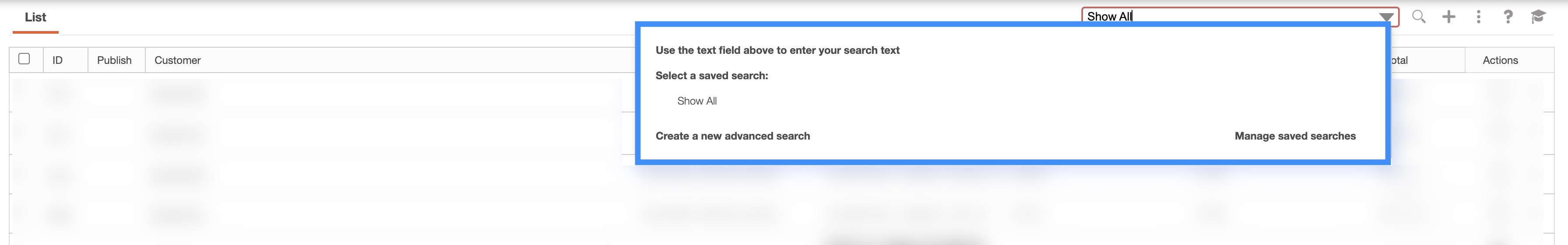1568x245 pixels.
Task: Click into the "Show All" search field
Action: pos(1230,17)
